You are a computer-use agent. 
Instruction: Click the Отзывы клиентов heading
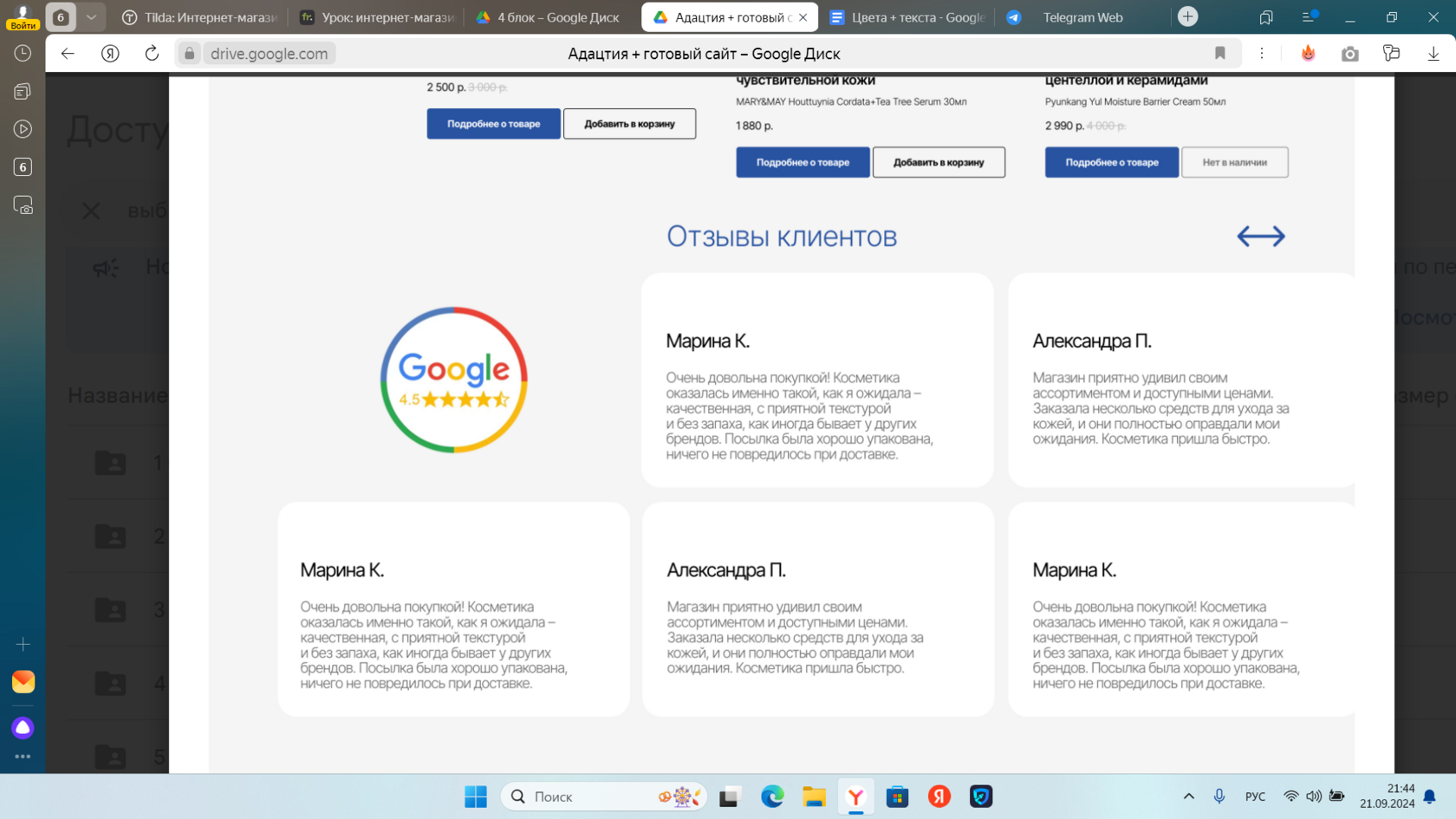click(x=782, y=237)
